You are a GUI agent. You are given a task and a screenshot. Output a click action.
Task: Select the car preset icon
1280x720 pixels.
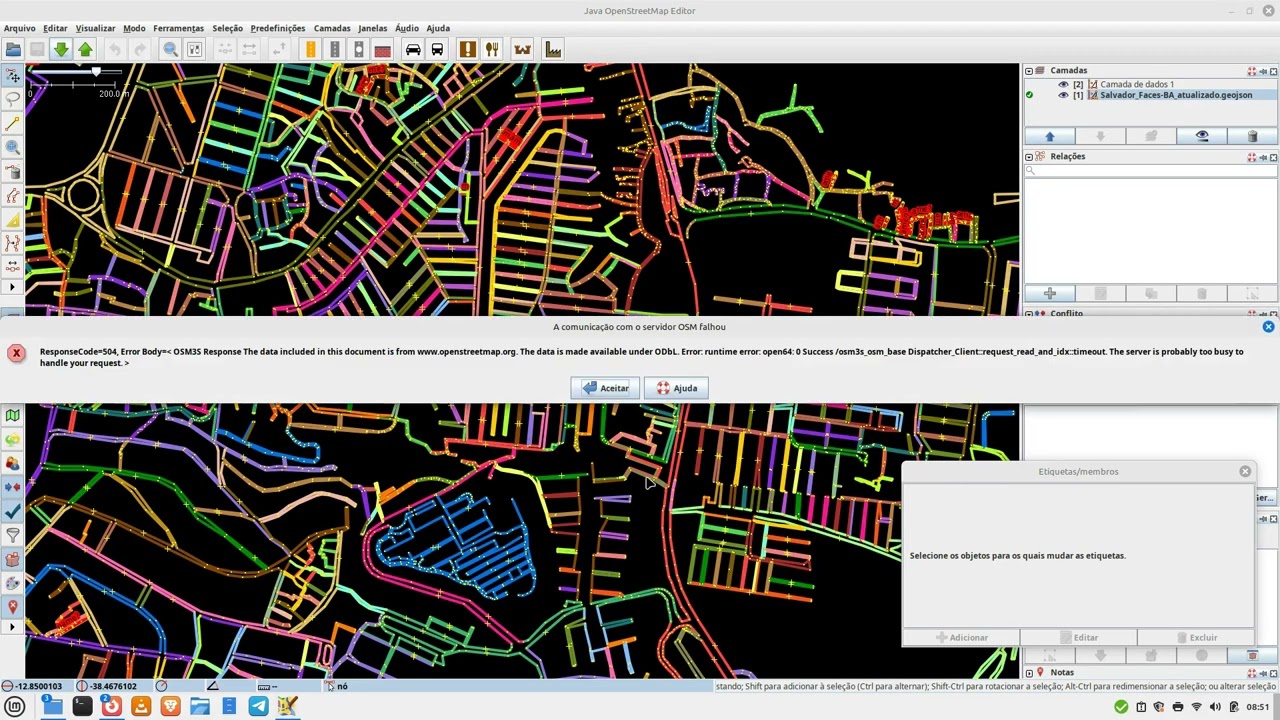[413, 50]
